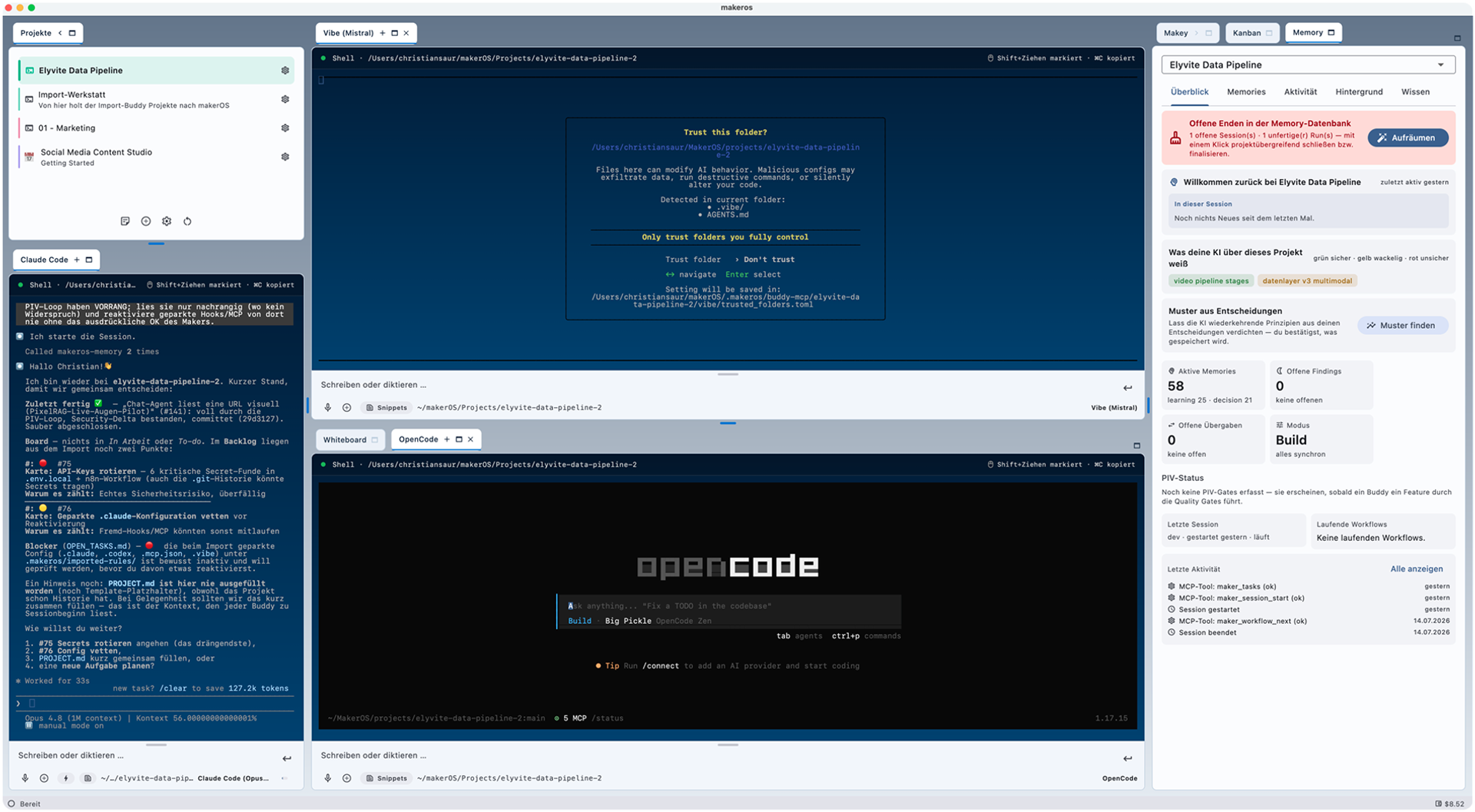Screen dimensions: 1475x812
Task: Click the Aktive Memories 58 card
Action: coord(1212,385)
